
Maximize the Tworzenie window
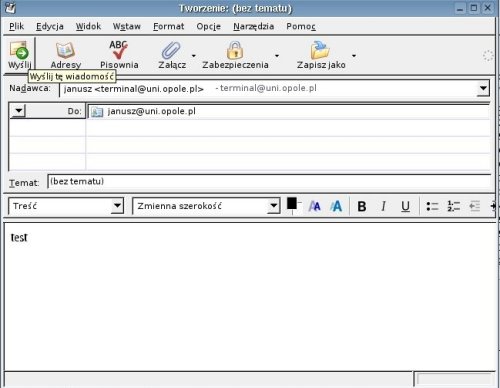(x=474, y=8)
